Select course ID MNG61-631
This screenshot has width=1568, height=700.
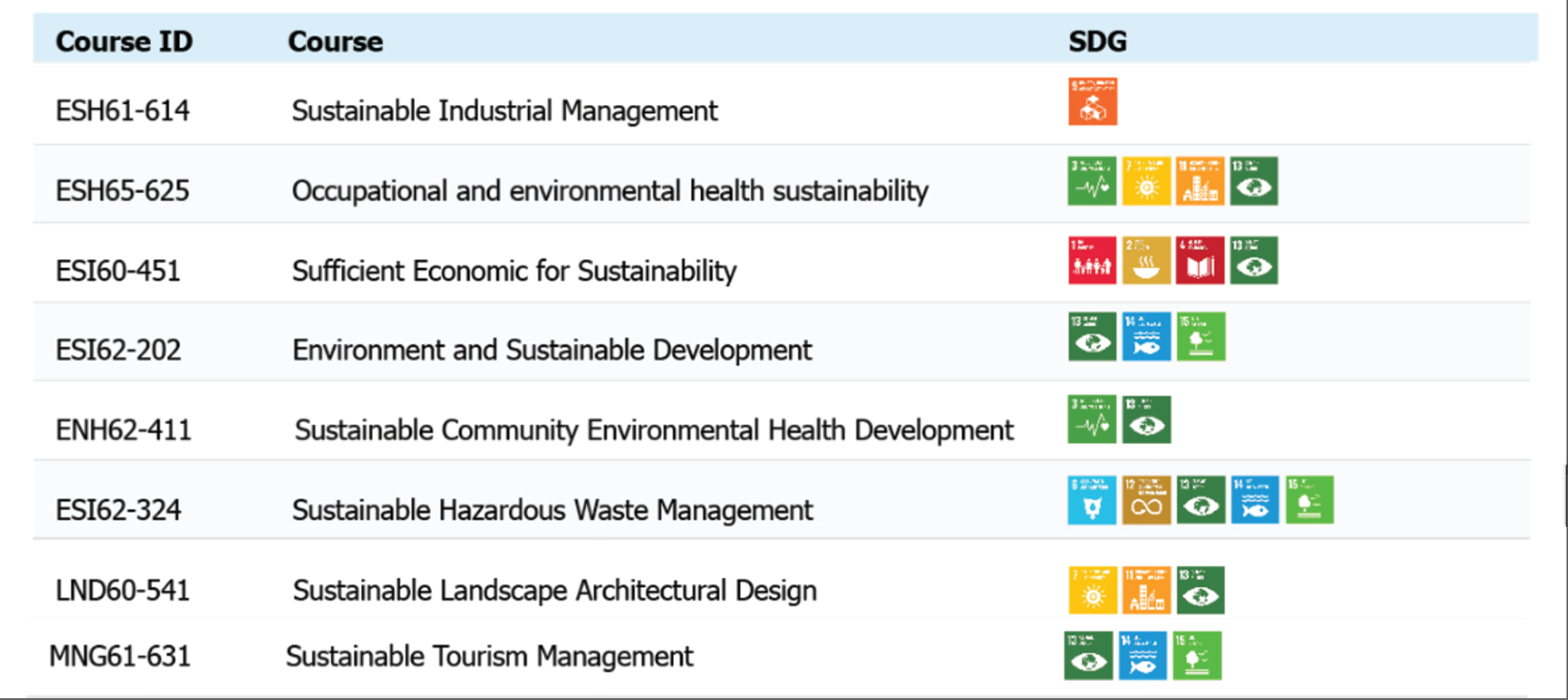(x=120, y=657)
